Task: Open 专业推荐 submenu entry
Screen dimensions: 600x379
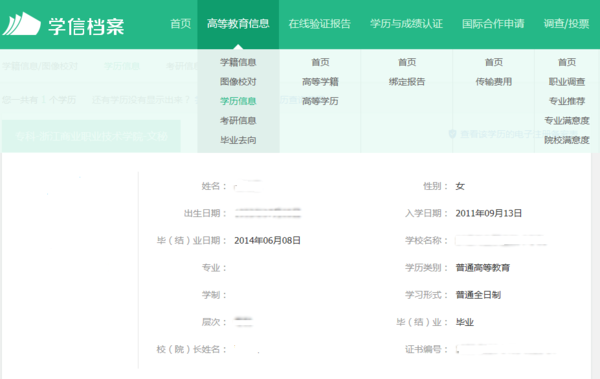Action: (567, 101)
